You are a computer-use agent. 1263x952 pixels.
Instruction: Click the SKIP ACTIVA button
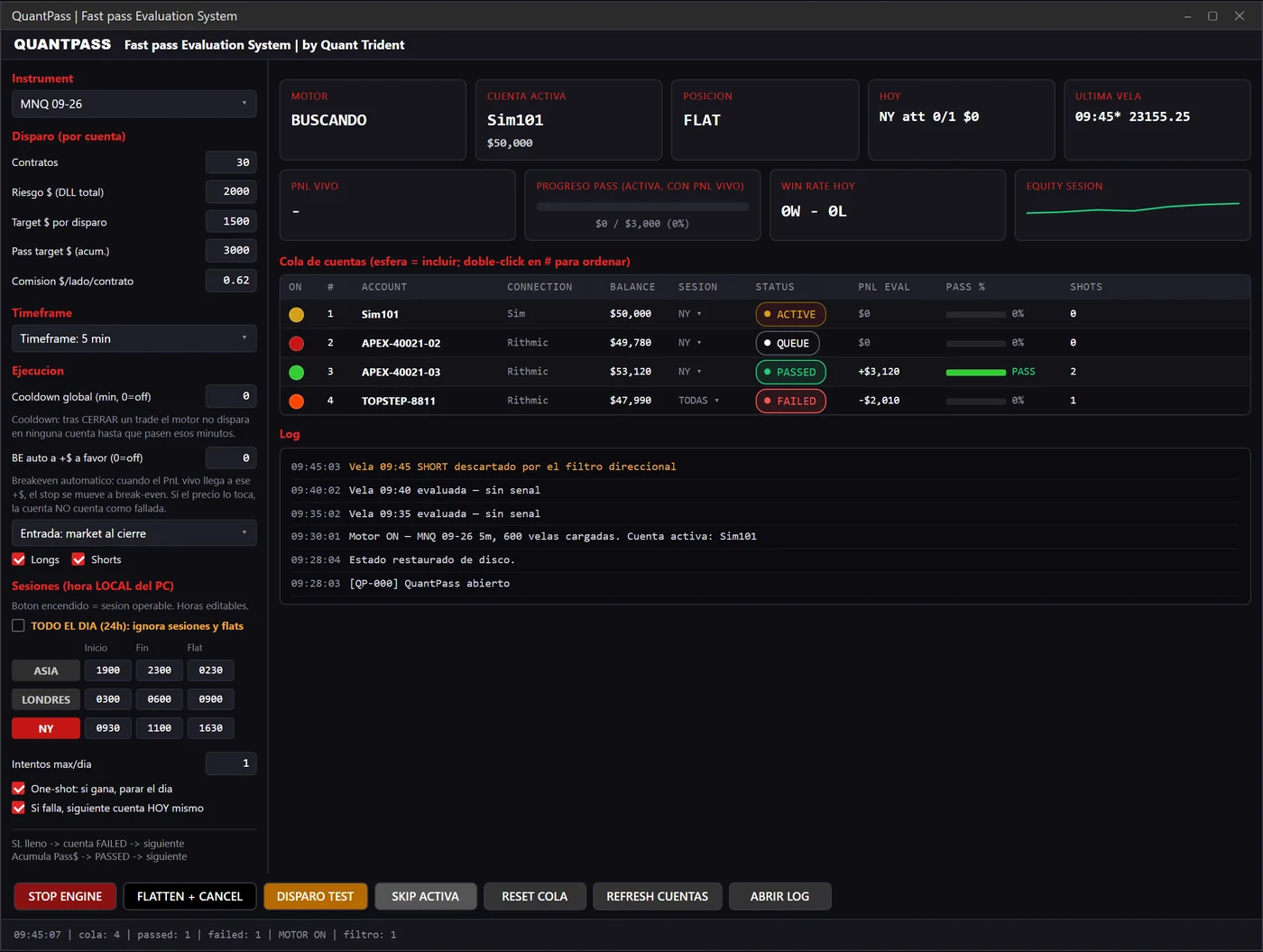(x=425, y=896)
